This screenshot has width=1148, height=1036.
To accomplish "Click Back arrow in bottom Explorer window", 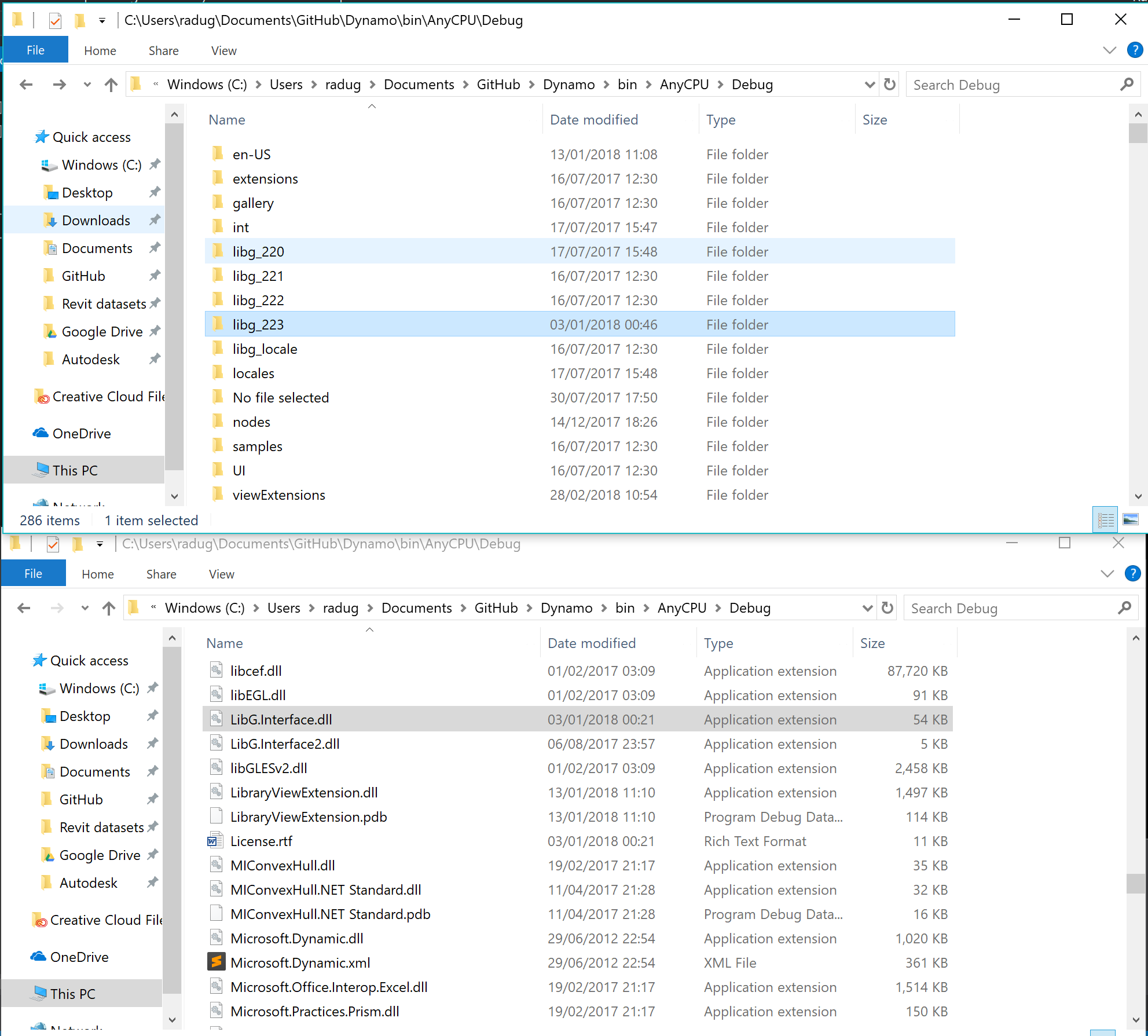I will coord(24,608).
